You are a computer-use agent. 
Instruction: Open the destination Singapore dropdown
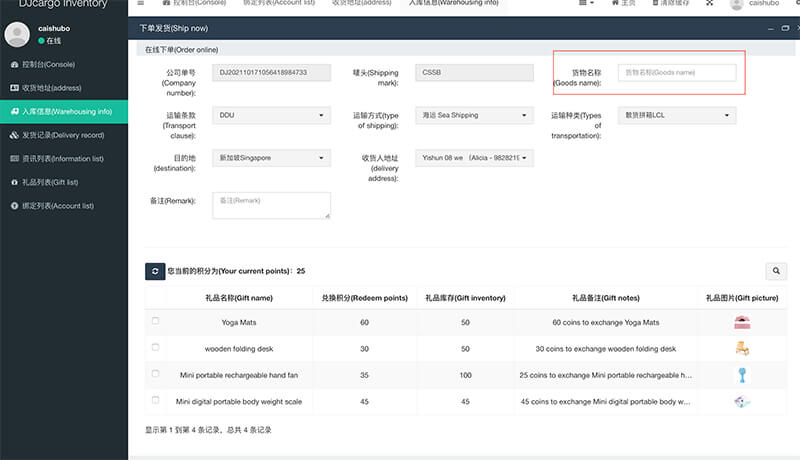(x=271, y=158)
